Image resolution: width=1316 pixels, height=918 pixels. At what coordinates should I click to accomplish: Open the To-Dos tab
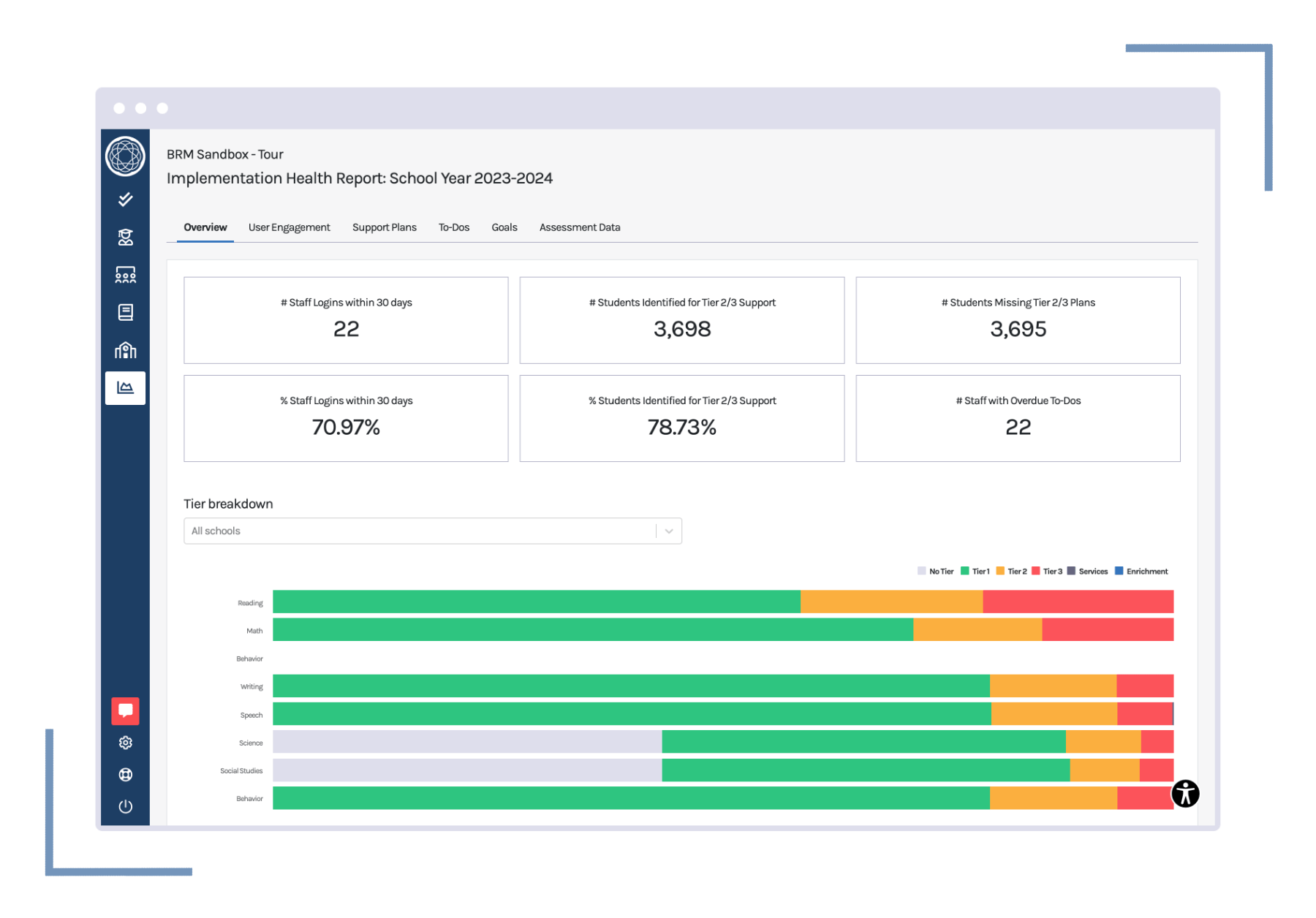click(454, 227)
